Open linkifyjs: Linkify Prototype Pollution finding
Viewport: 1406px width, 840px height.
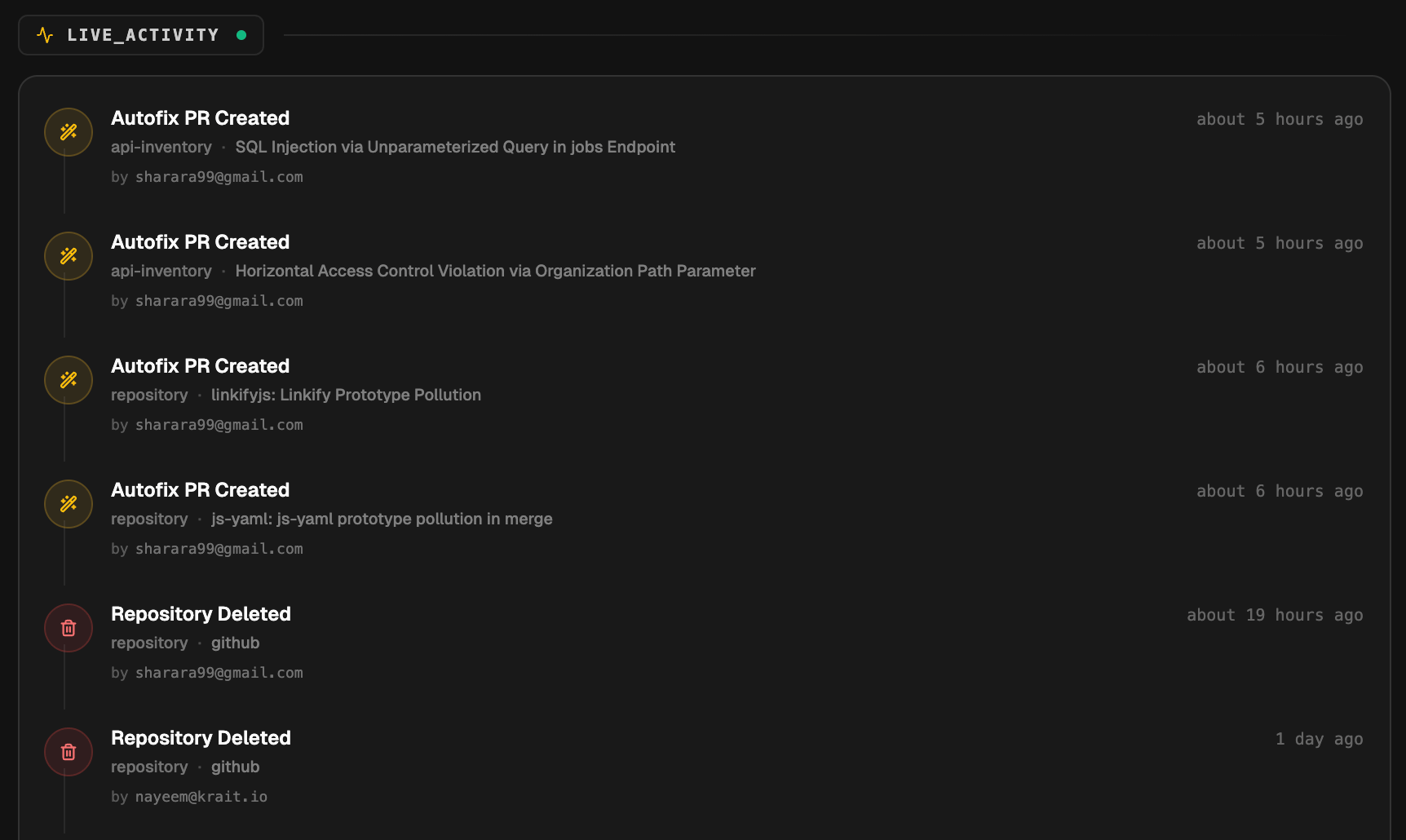click(x=346, y=395)
